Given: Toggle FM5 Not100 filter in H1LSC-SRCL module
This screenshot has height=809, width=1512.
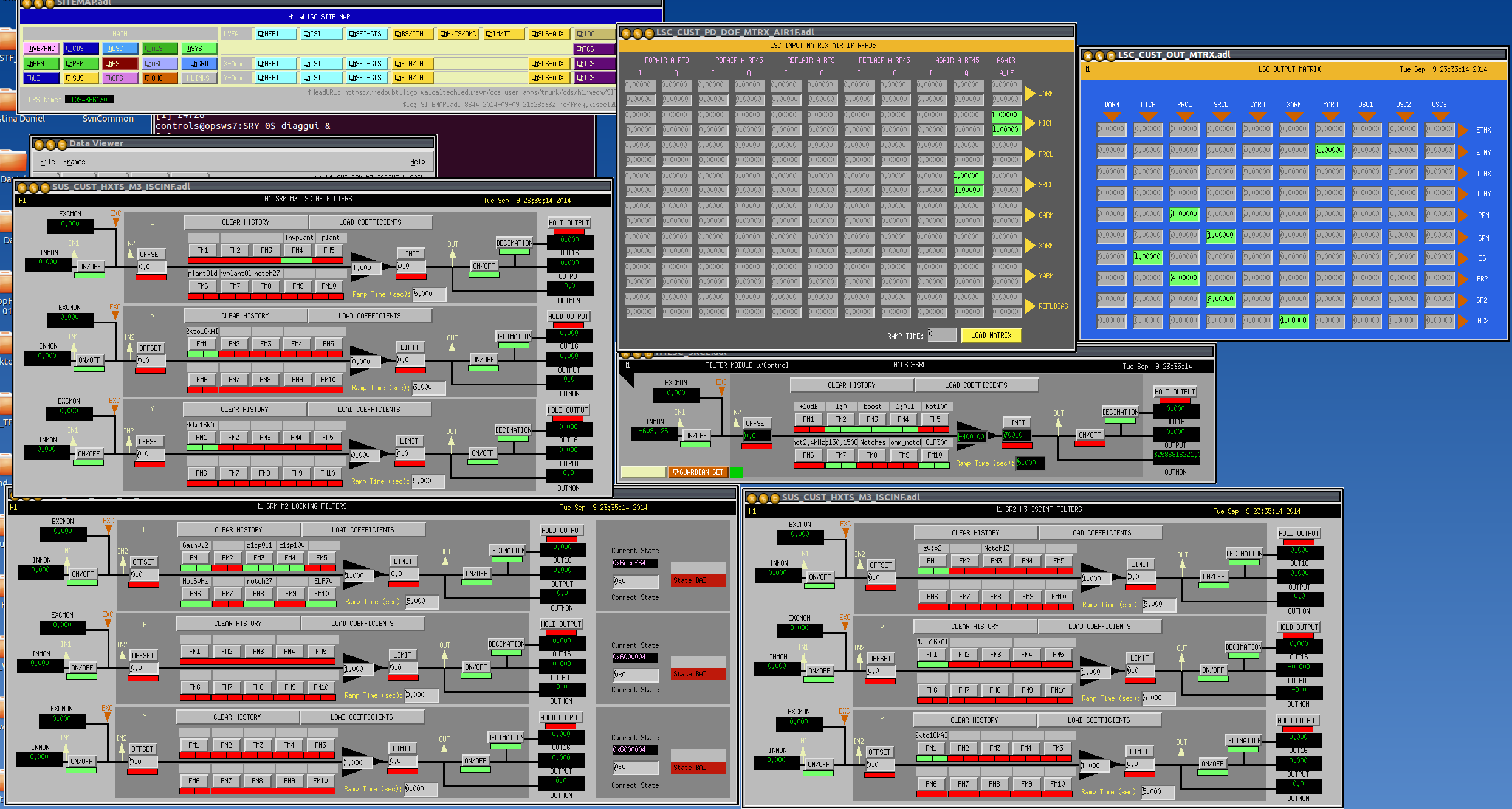Looking at the screenshot, I should pos(935,419).
